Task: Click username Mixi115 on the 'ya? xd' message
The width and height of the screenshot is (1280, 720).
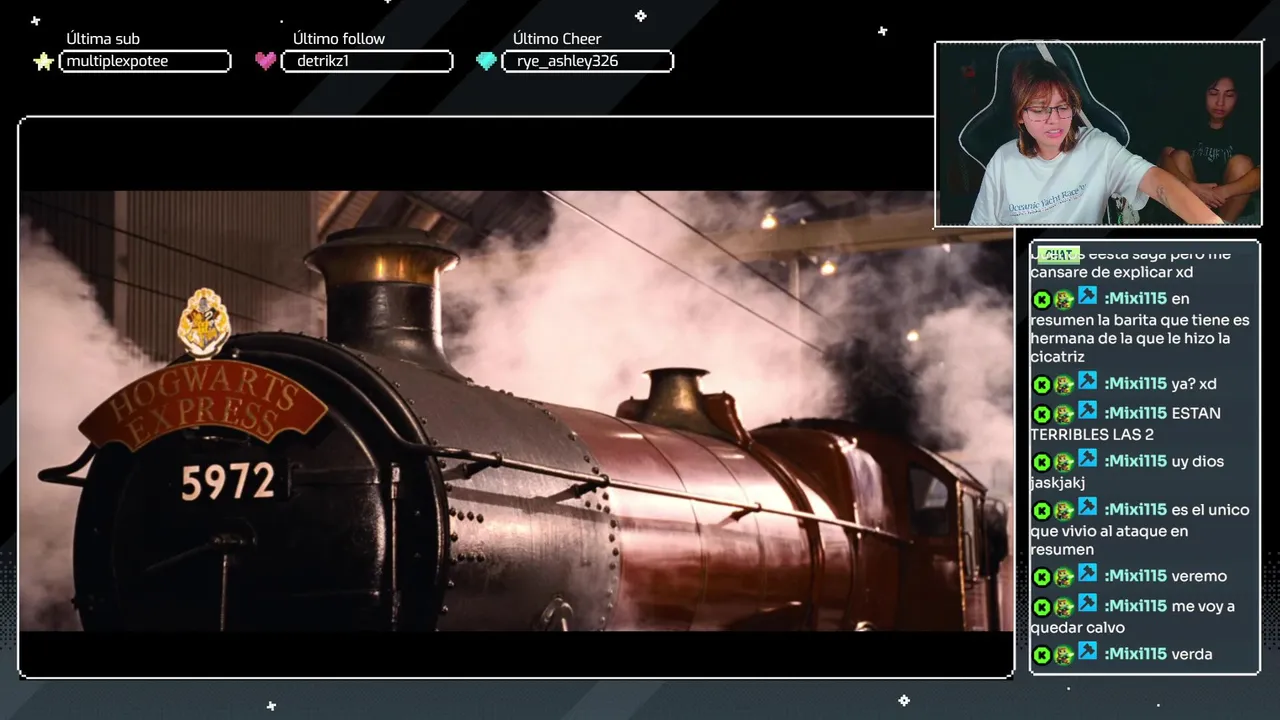Action: (1135, 384)
